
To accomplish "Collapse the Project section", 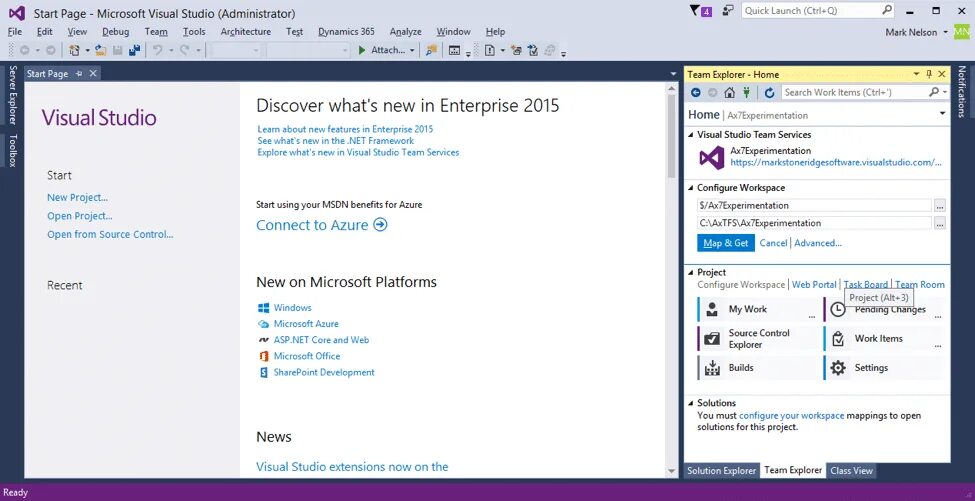I will [691, 272].
